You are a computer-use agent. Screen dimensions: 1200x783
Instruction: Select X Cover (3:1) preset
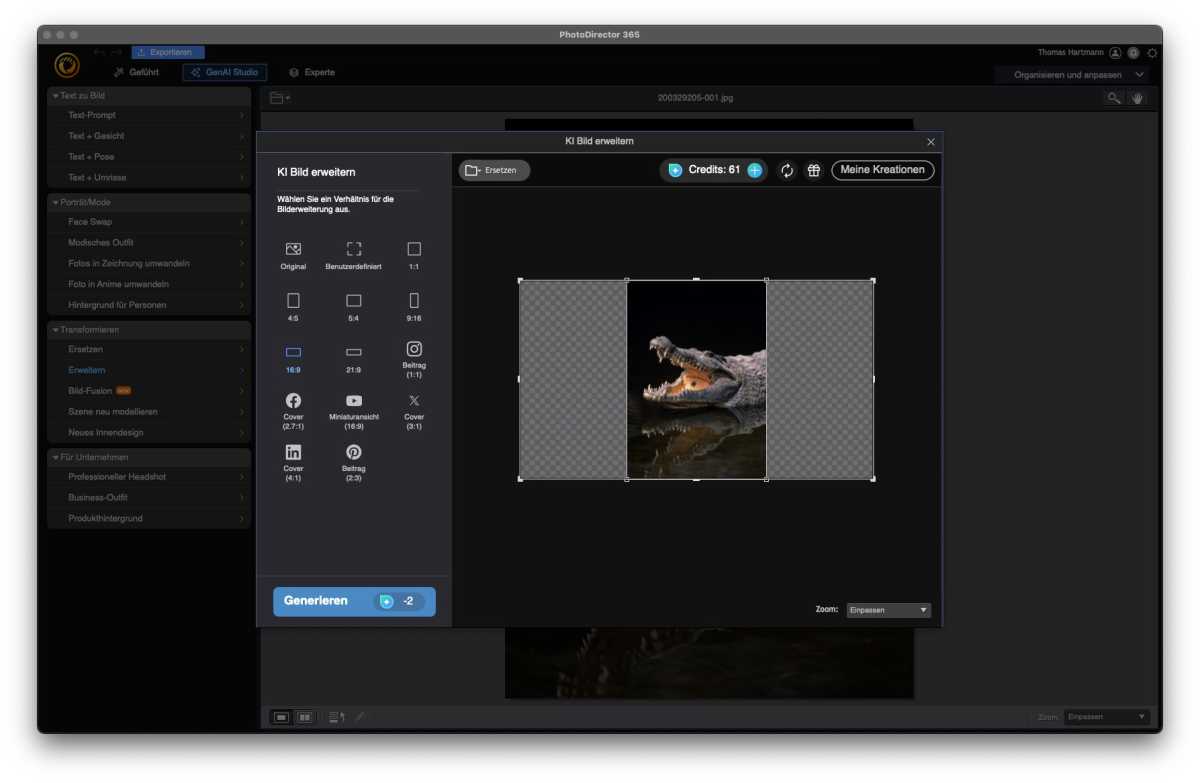[x=414, y=411]
